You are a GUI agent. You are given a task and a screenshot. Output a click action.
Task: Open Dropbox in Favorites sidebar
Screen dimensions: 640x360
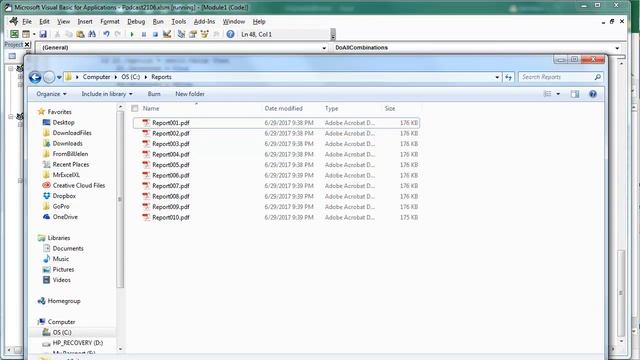(64, 196)
